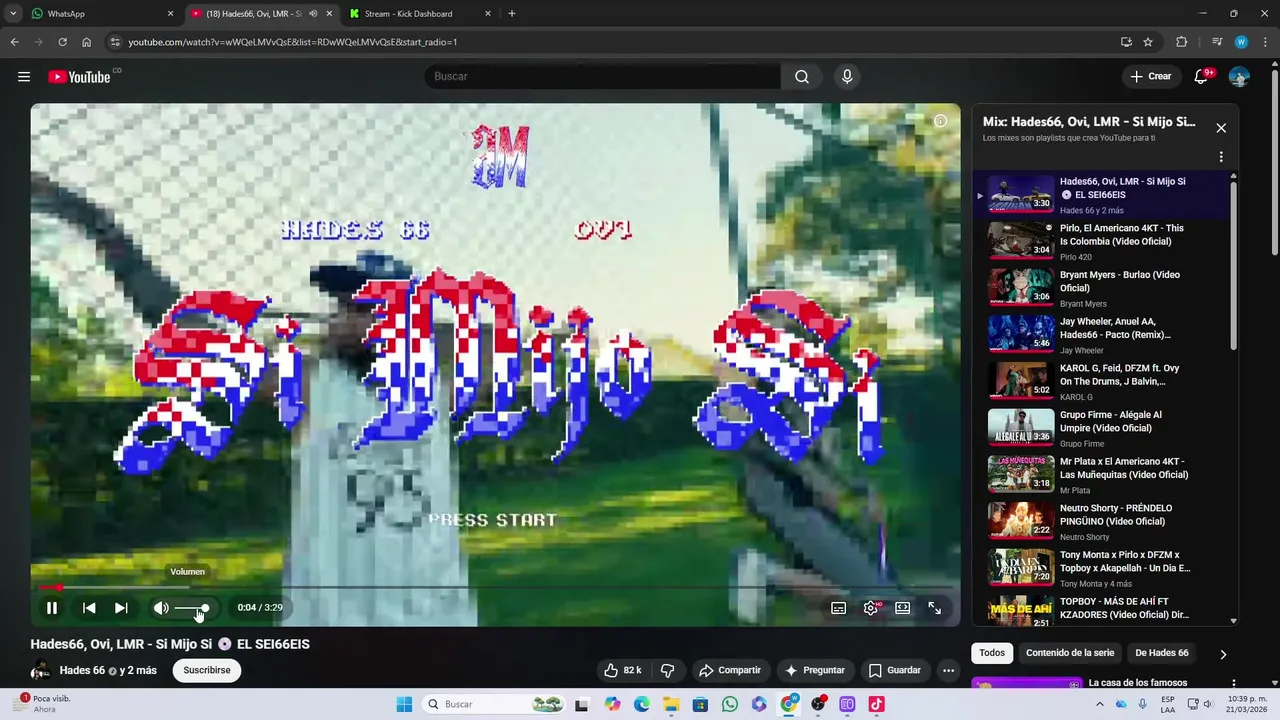Select Contenido de la serie chip
Viewport: 1280px width, 720px height.
coord(1069,653)
